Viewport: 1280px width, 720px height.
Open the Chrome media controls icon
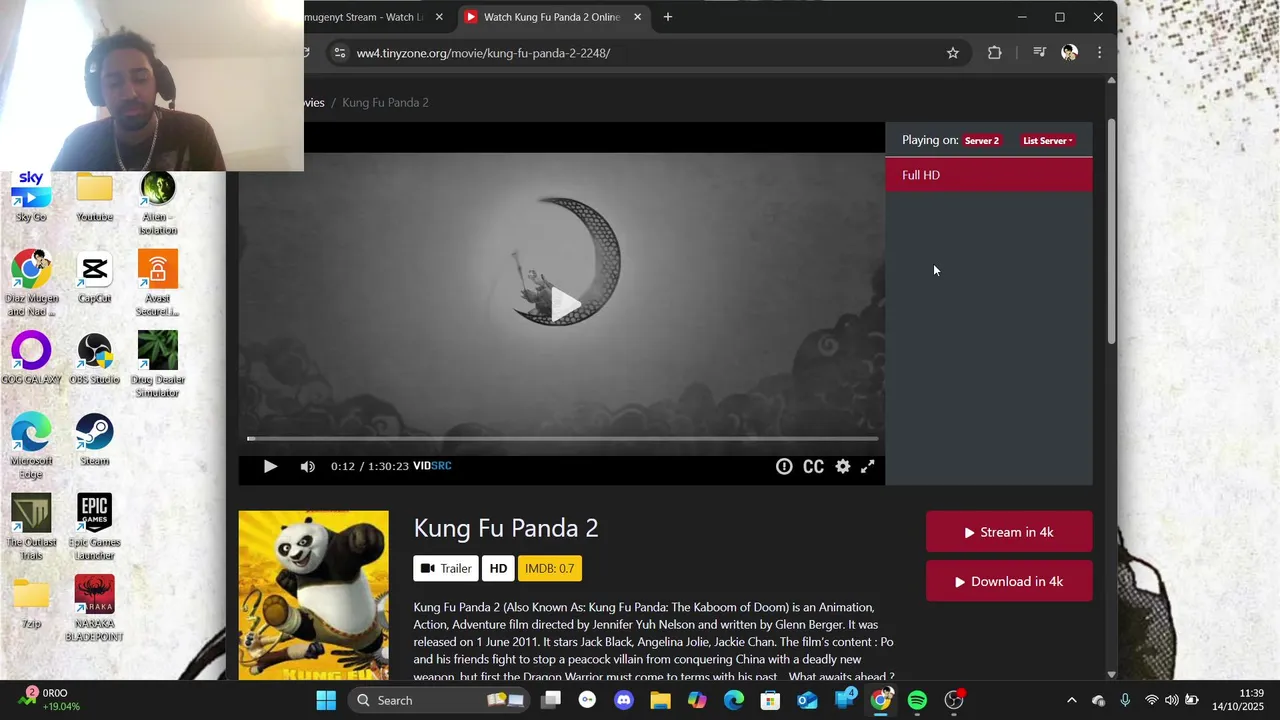[x=1039, y=53]
